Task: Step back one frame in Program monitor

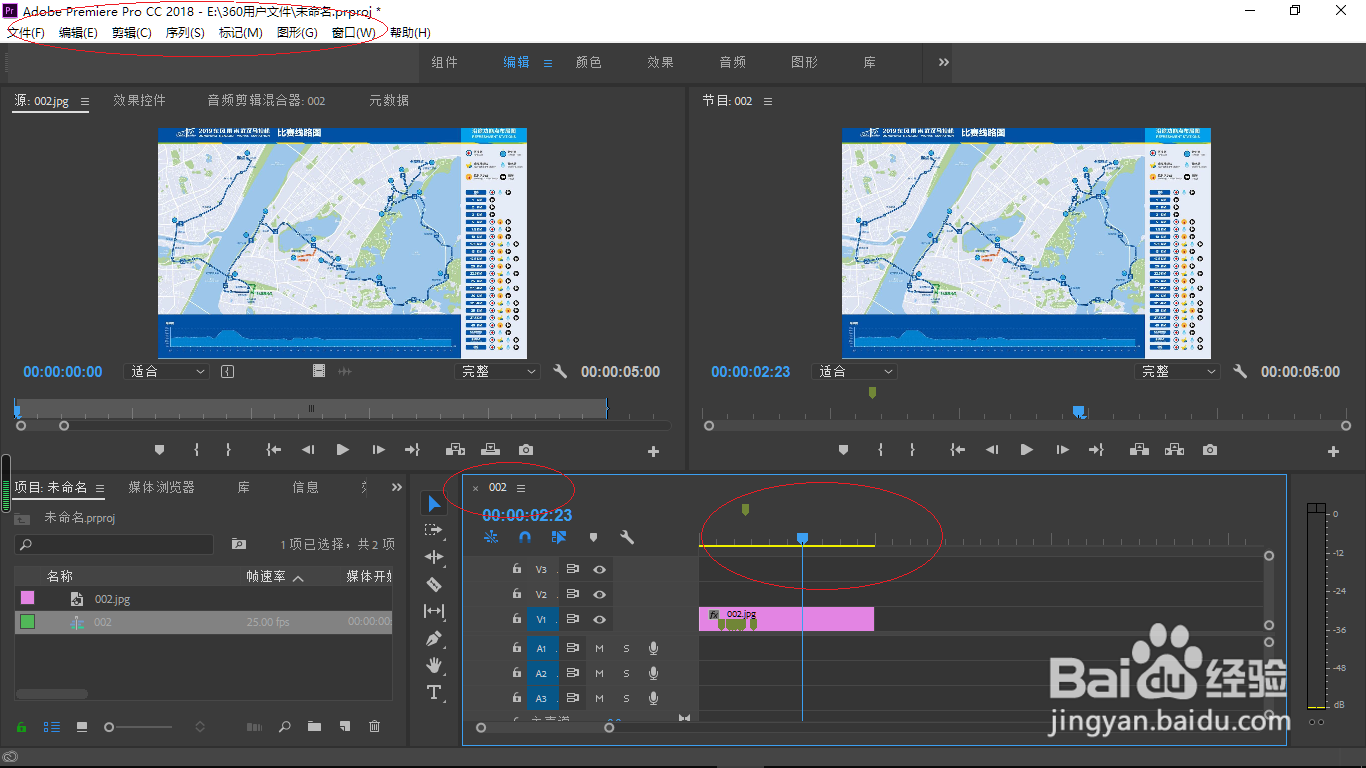Action: (992, 450)
